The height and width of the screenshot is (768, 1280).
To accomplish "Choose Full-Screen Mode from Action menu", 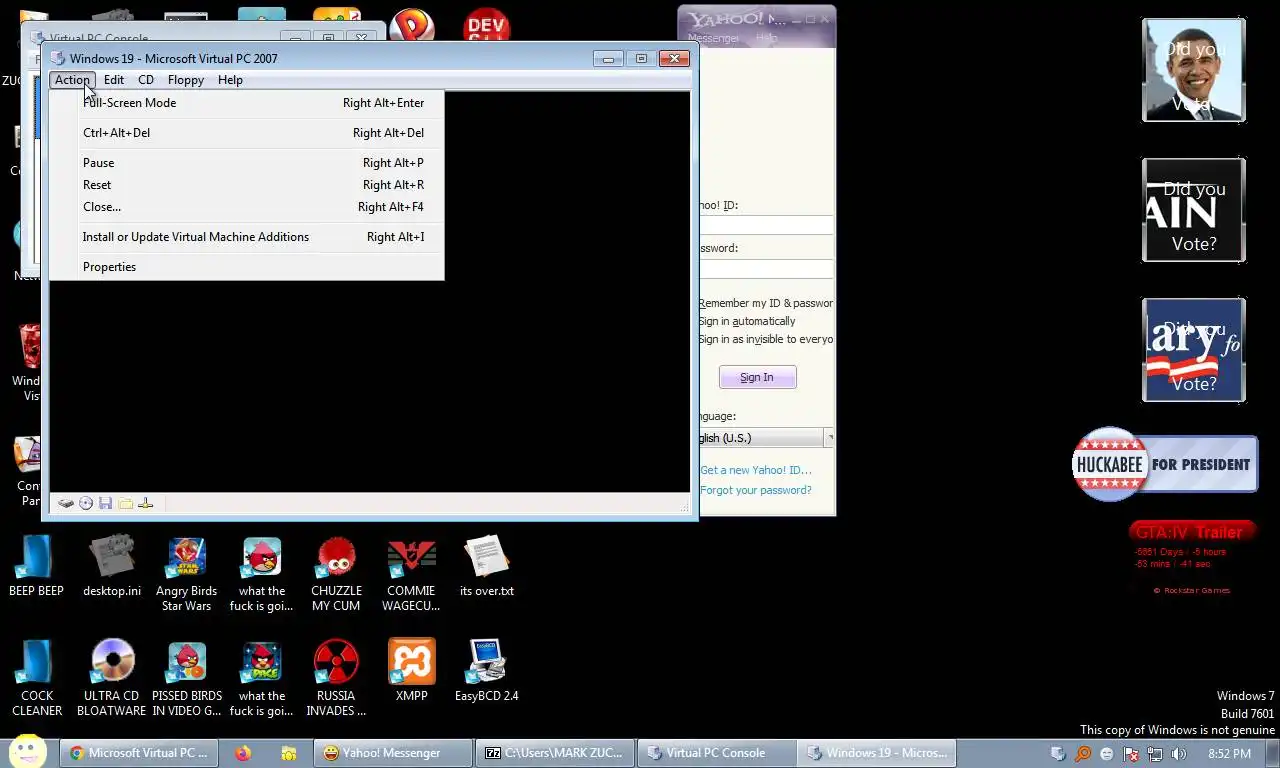I will pos(247,103).
